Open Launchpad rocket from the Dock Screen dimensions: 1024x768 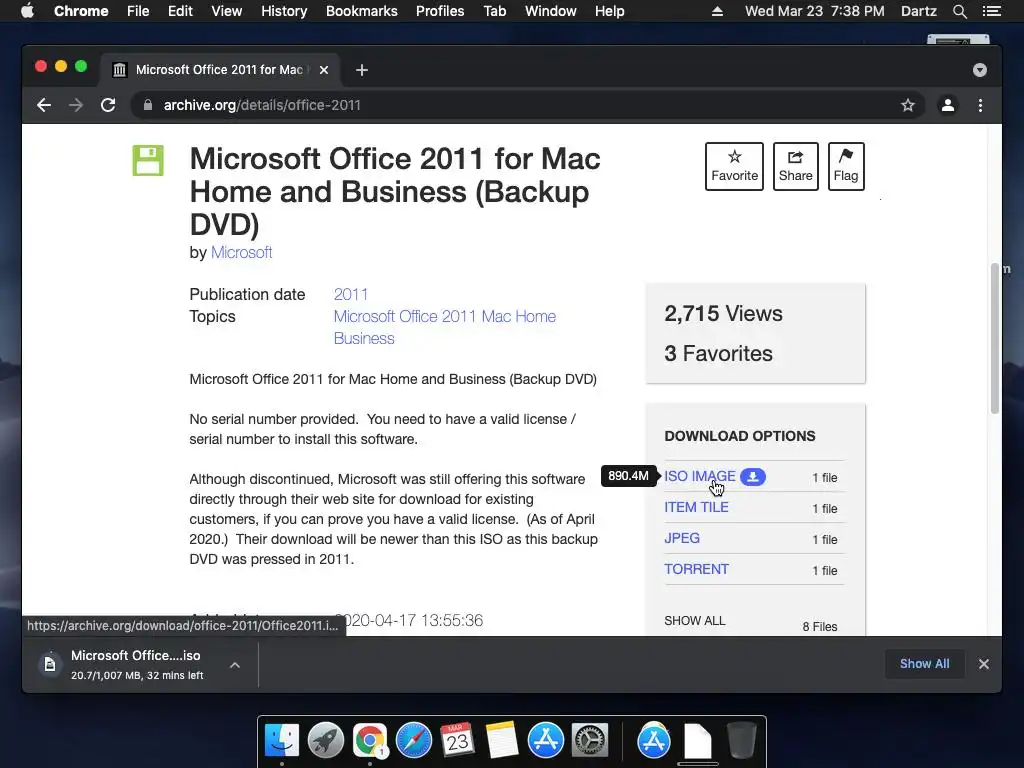(x=326, y=740)
